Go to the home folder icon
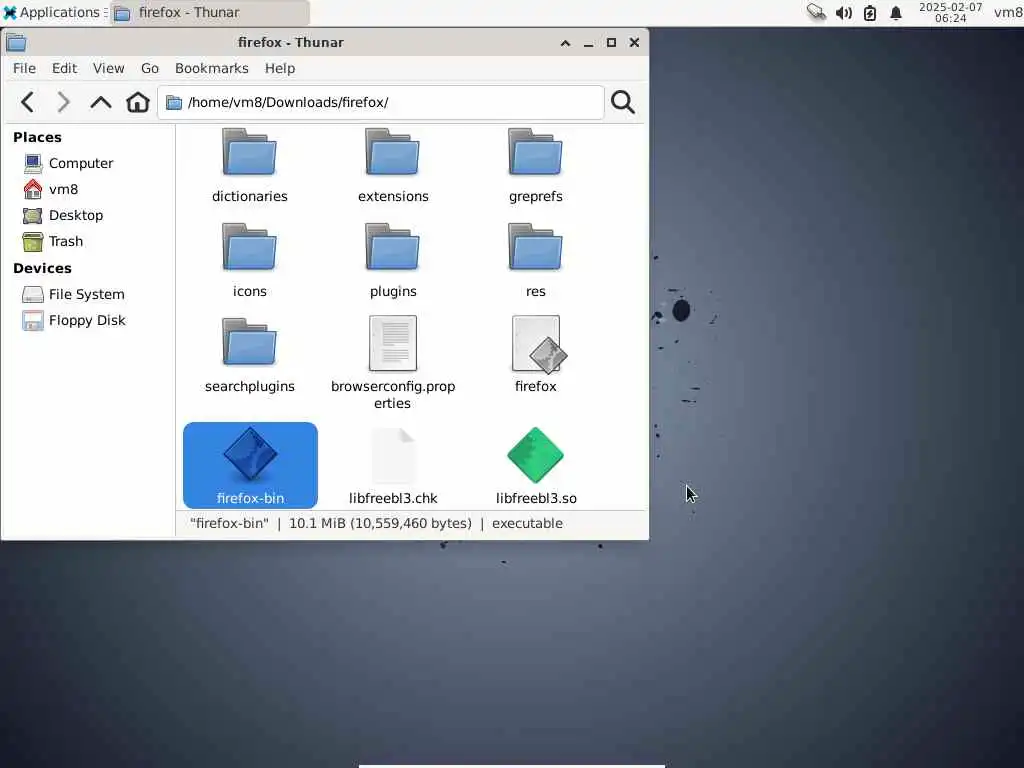The image size is (1024, 768). point(138,103)
